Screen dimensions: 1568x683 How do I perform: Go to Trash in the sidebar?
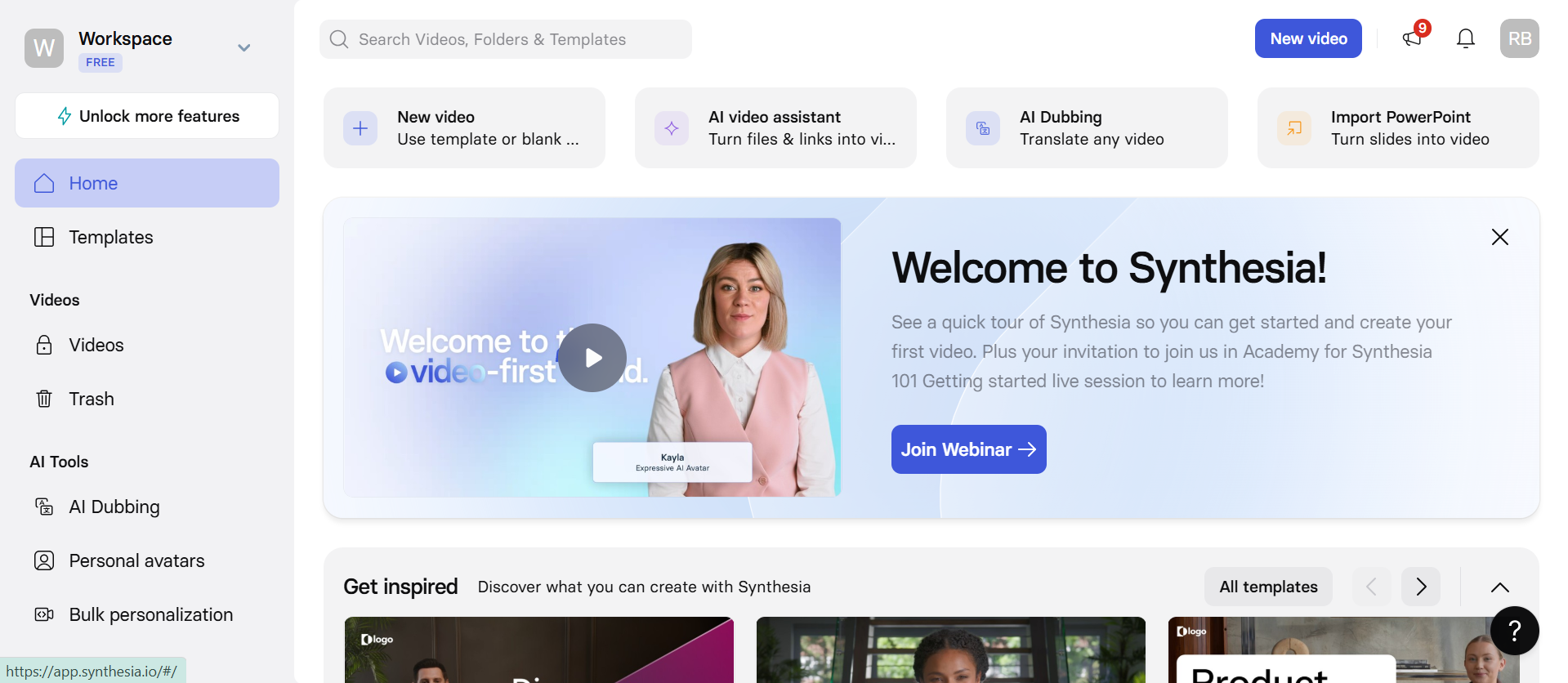91,399
